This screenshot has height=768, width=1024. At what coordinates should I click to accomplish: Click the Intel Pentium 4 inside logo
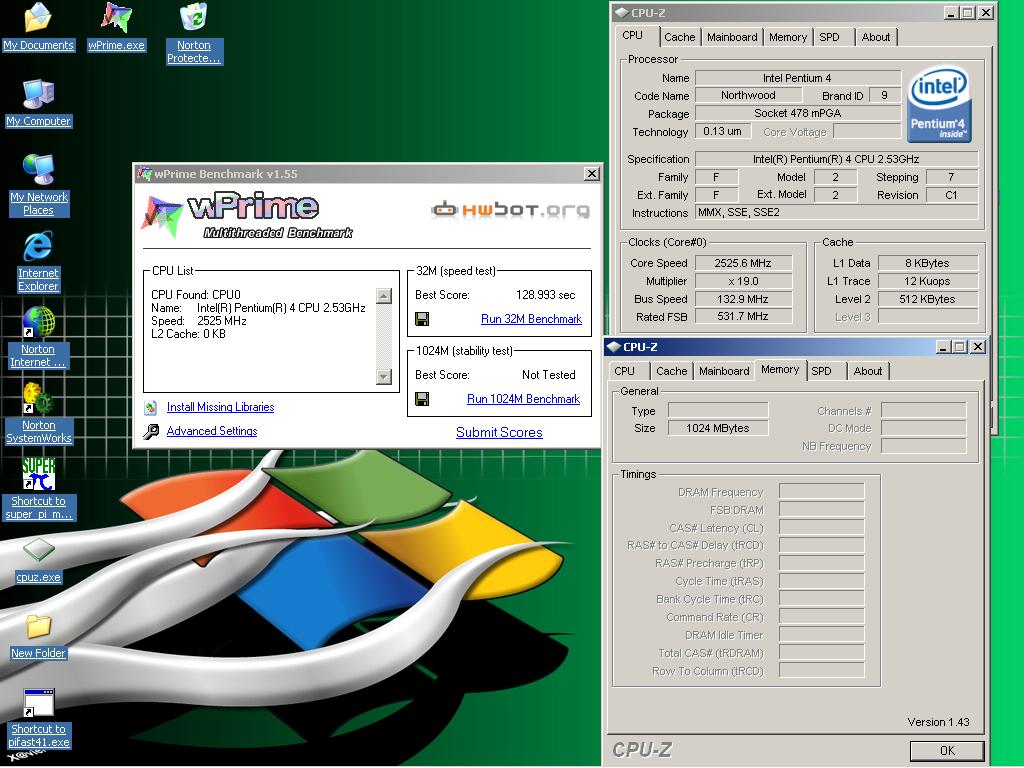coord(940,103)
